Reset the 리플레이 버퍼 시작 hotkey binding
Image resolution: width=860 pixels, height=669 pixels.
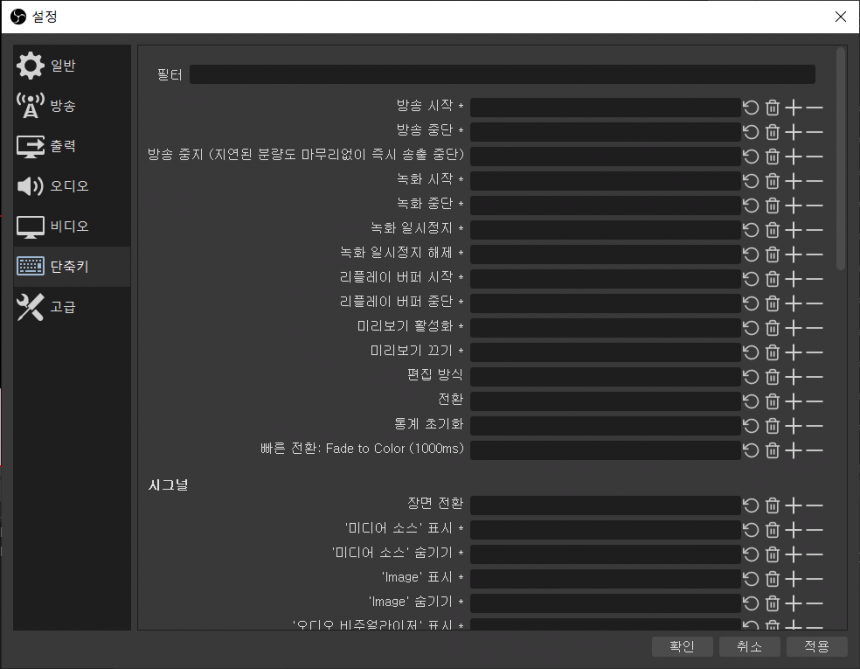click(751, 278)
